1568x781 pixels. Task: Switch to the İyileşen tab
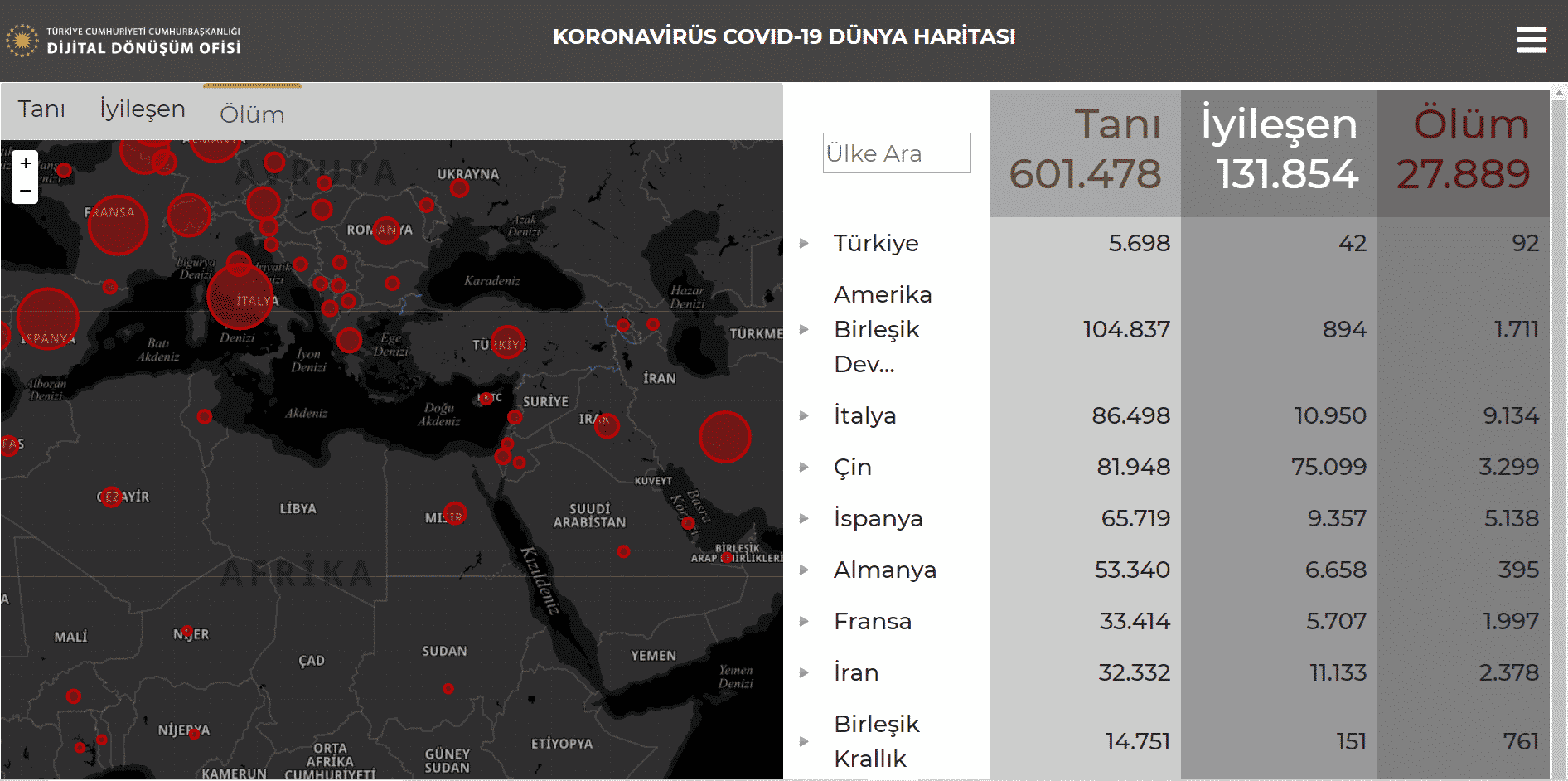tap(143, 109)
